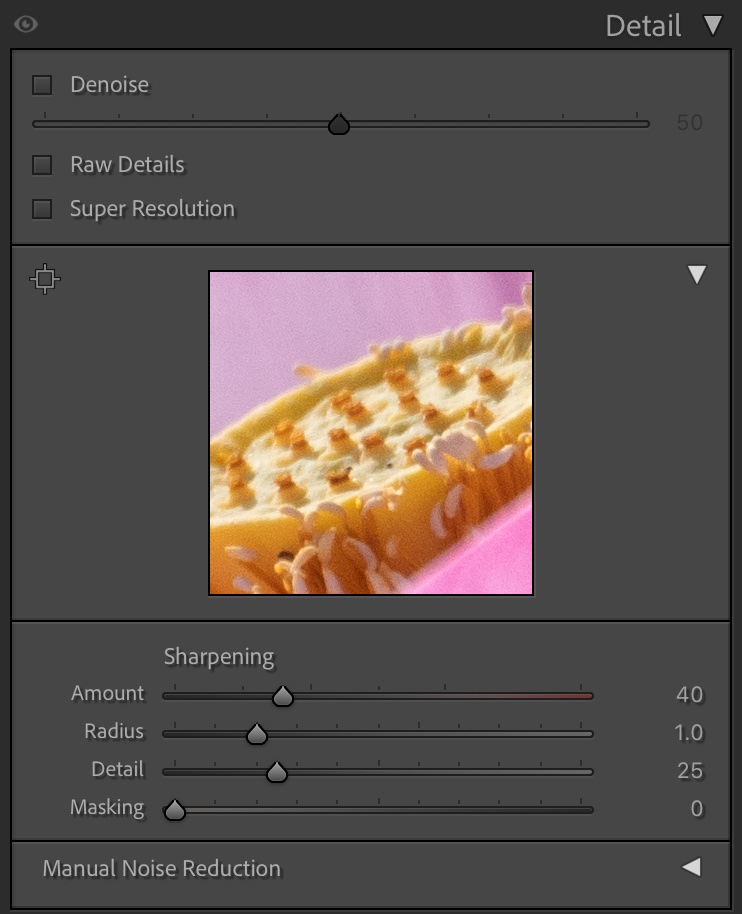Enable the Super Resolution checkbox
The image size is (742, 914).
tap(42, 209)
